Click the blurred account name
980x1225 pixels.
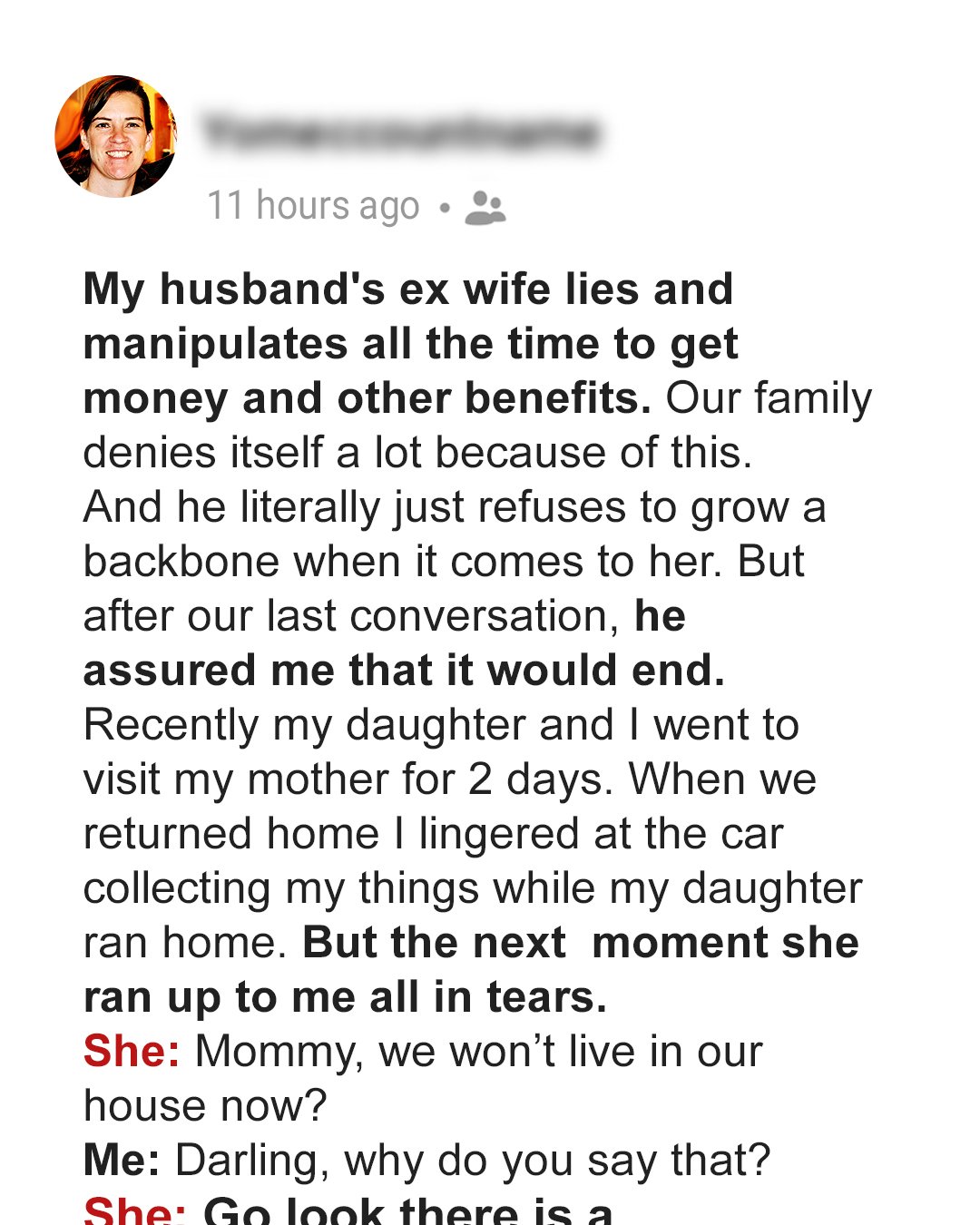pos(400,133)
